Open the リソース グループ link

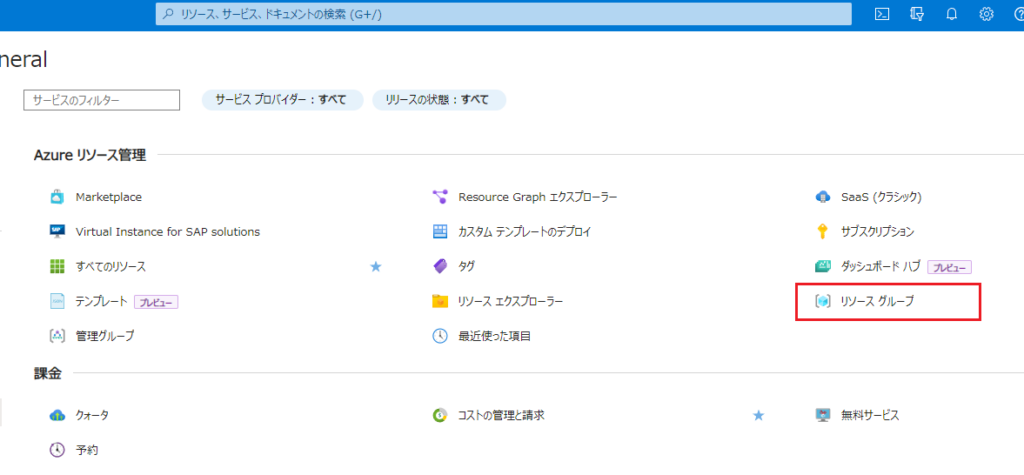tap(877, 301)
